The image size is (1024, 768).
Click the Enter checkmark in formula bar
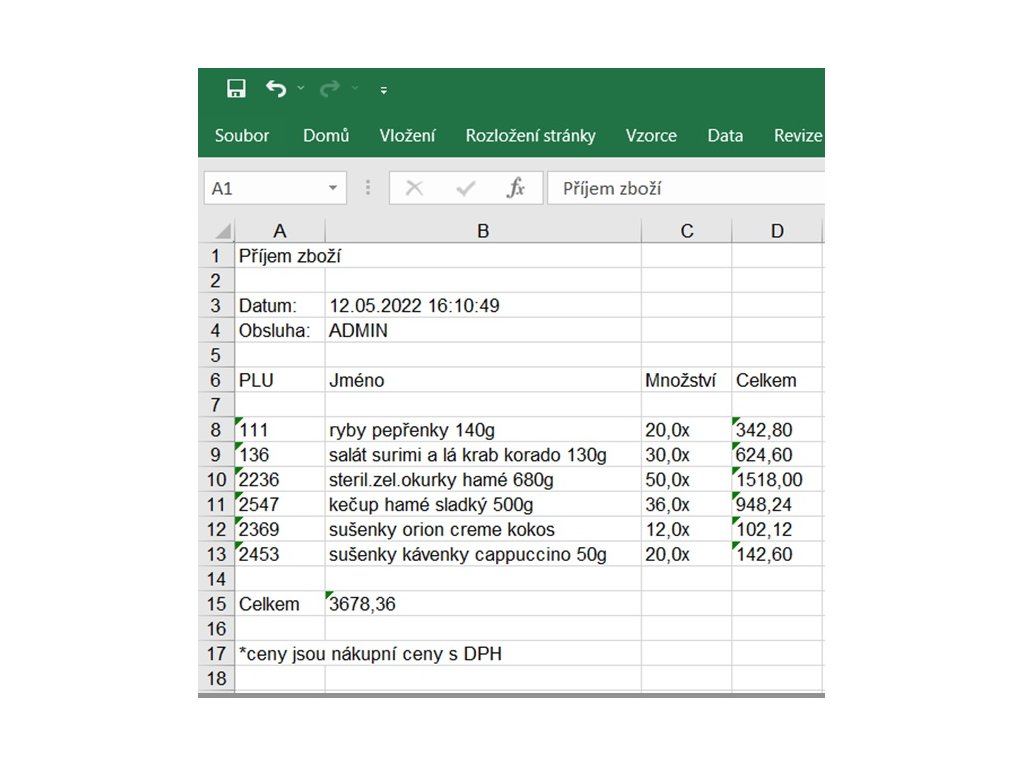coord(465,189)
